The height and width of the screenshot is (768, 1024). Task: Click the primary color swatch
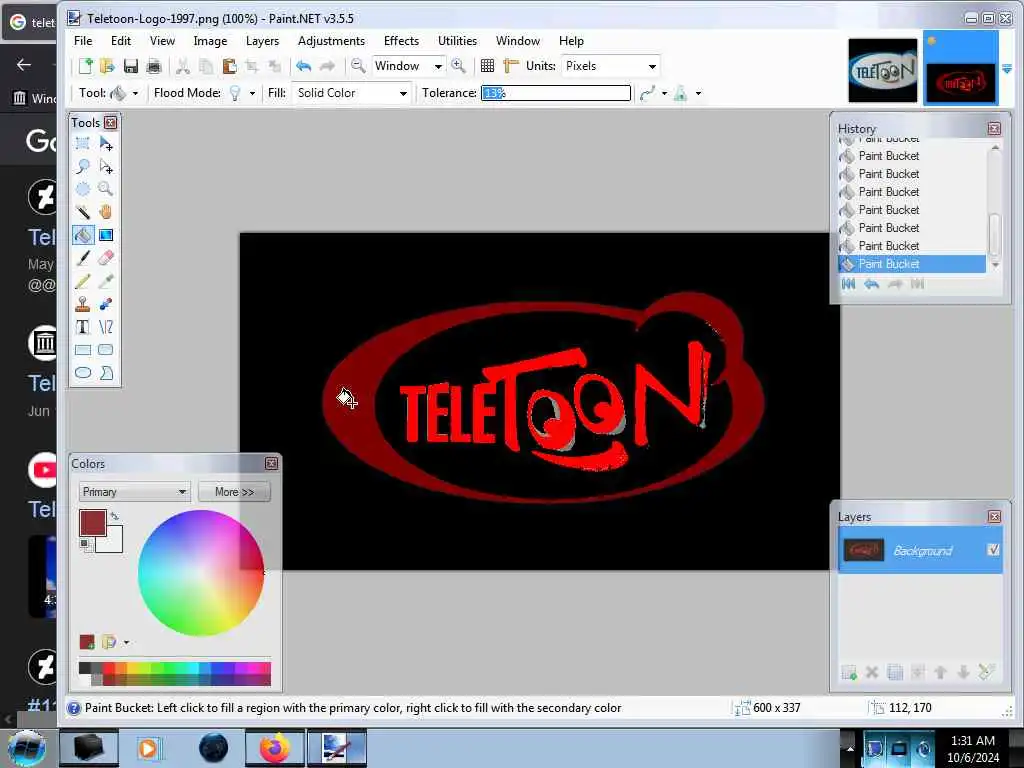(93, 523)
